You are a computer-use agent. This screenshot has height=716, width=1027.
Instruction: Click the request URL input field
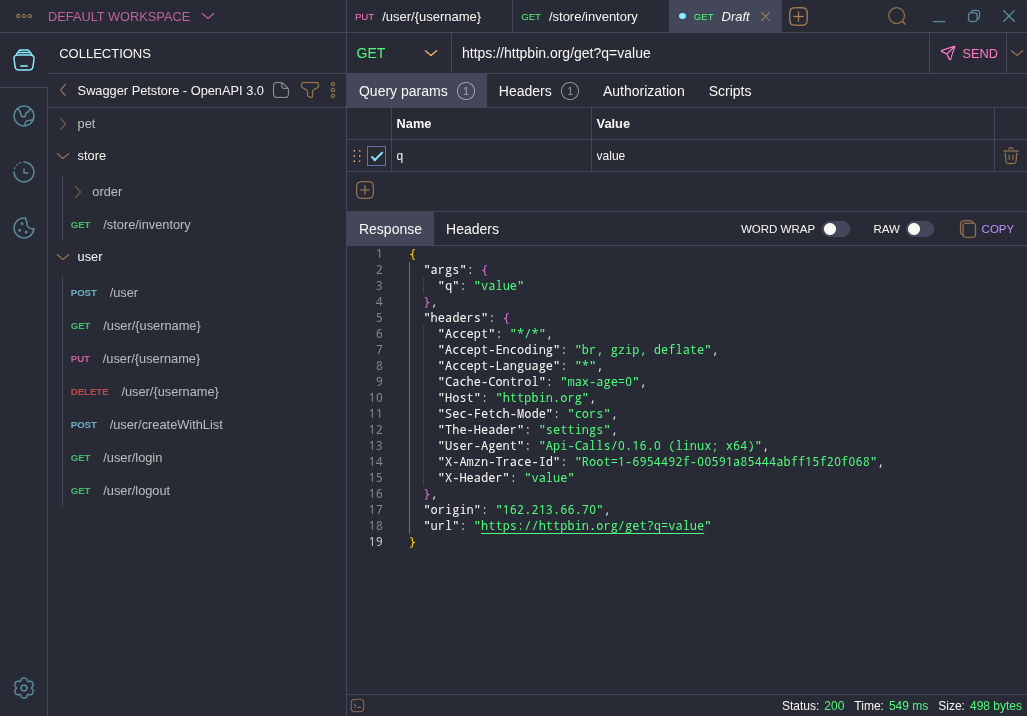[690, 53]
